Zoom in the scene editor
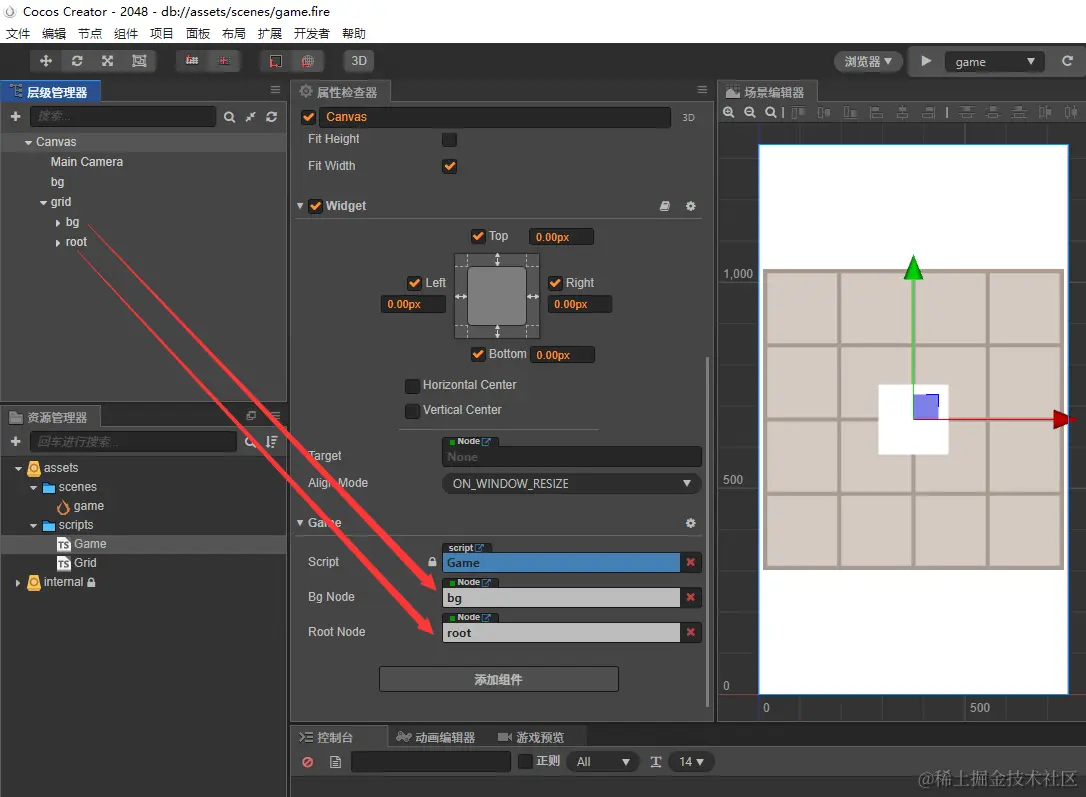Viewport: 1086px width, 797px height. [729, 112]
